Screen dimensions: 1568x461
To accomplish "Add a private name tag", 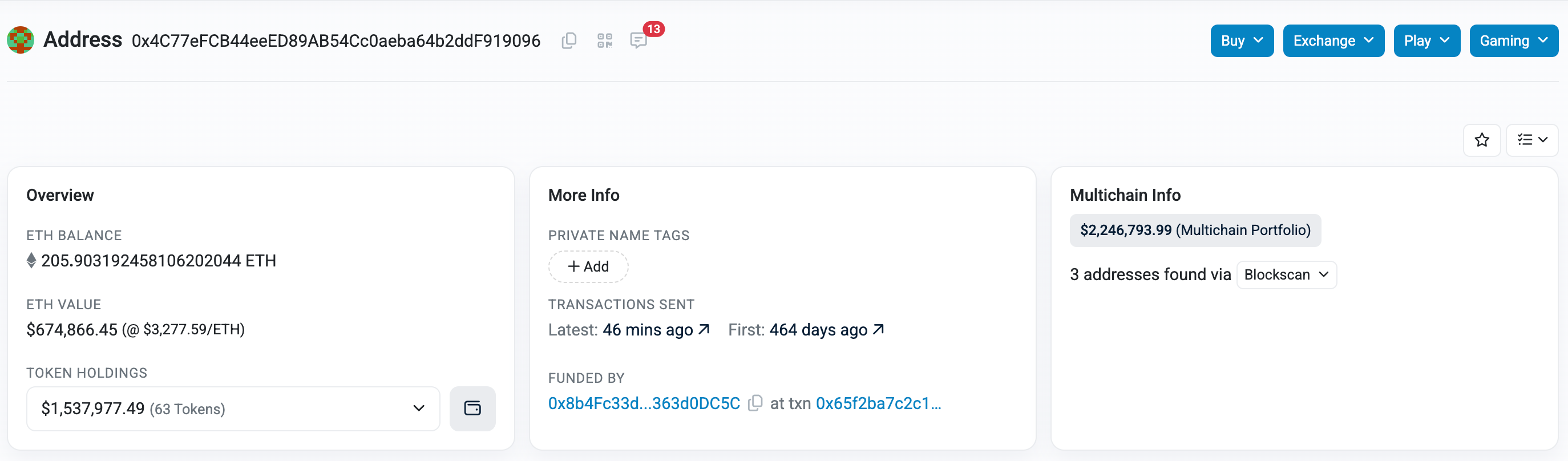I will point(588,267).
